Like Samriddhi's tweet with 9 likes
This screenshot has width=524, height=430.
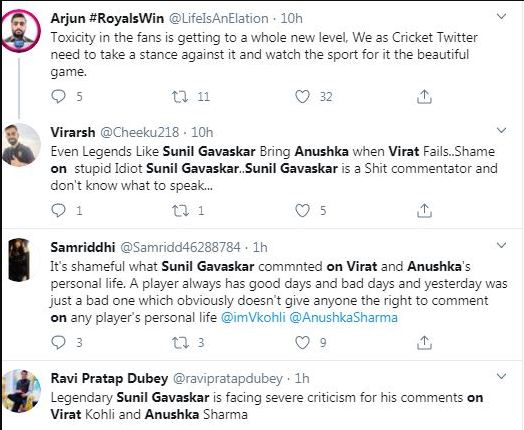302,343
